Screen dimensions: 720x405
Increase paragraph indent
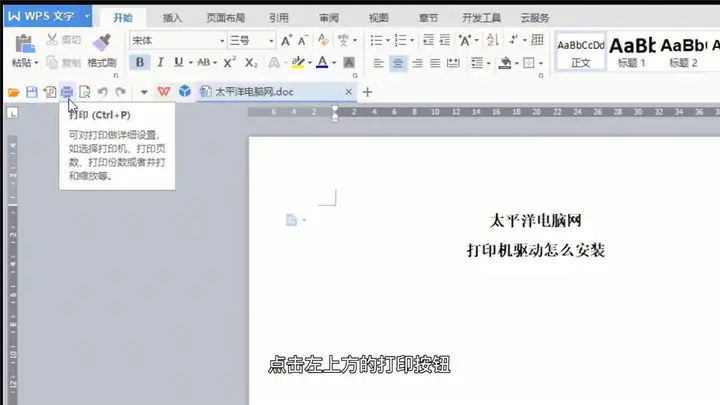pyautogui.click(x=444, y=40)
